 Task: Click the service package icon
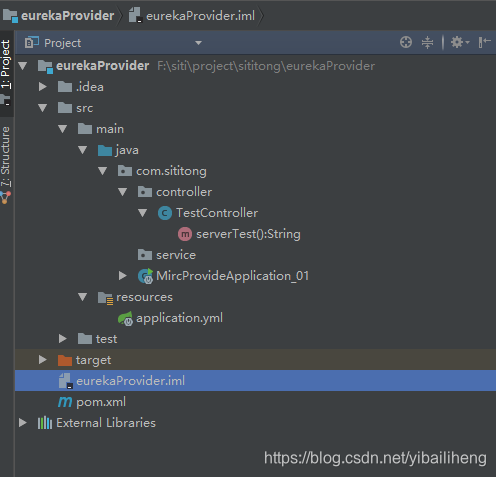click(x=145, y=255)
